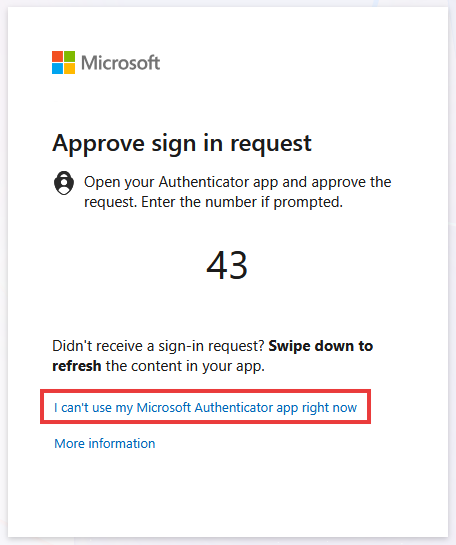This screenshot has height=545, width=456.
Task: Click the word 'Approve' in the heading
Action: tap(98, 144)
